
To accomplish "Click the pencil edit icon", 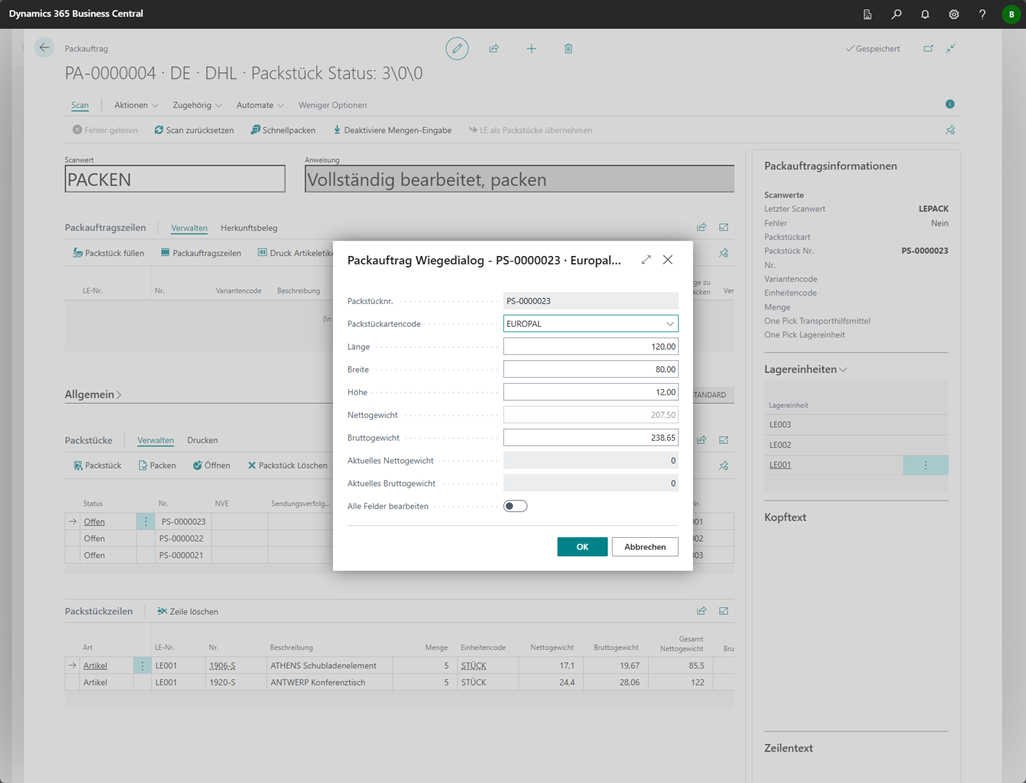I will click(x=457, y=48).
